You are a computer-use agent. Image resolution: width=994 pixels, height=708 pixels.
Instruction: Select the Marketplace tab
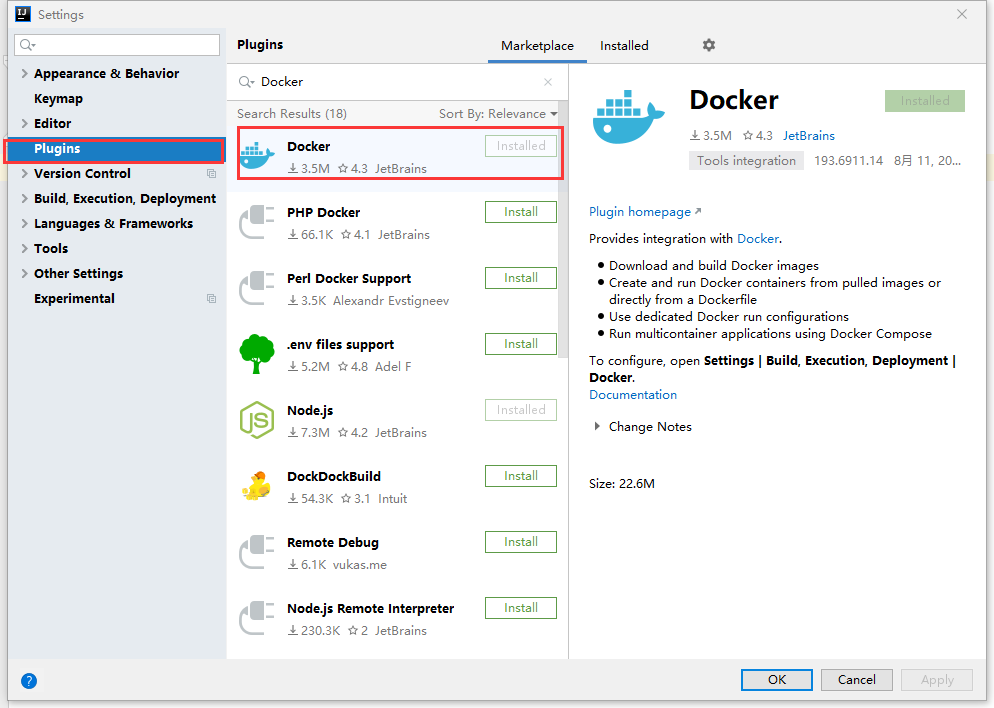[x=537, y=45]
